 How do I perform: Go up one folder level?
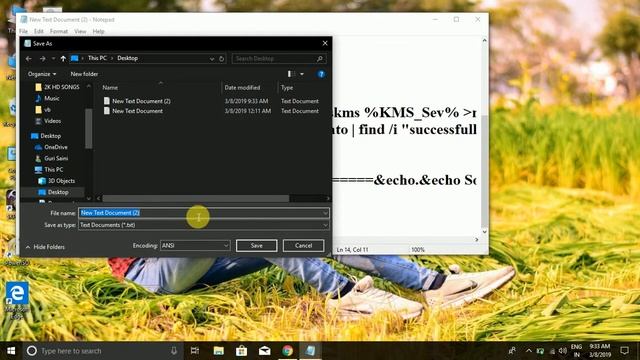point(63,59)
